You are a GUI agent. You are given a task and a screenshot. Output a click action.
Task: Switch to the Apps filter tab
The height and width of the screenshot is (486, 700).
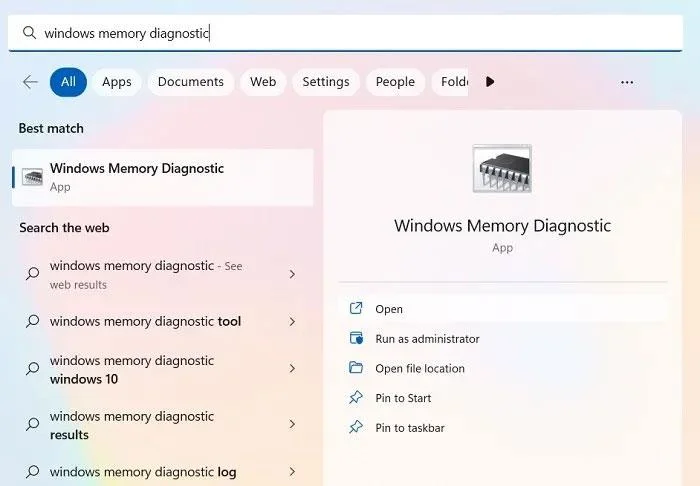(x=117, y=82)
